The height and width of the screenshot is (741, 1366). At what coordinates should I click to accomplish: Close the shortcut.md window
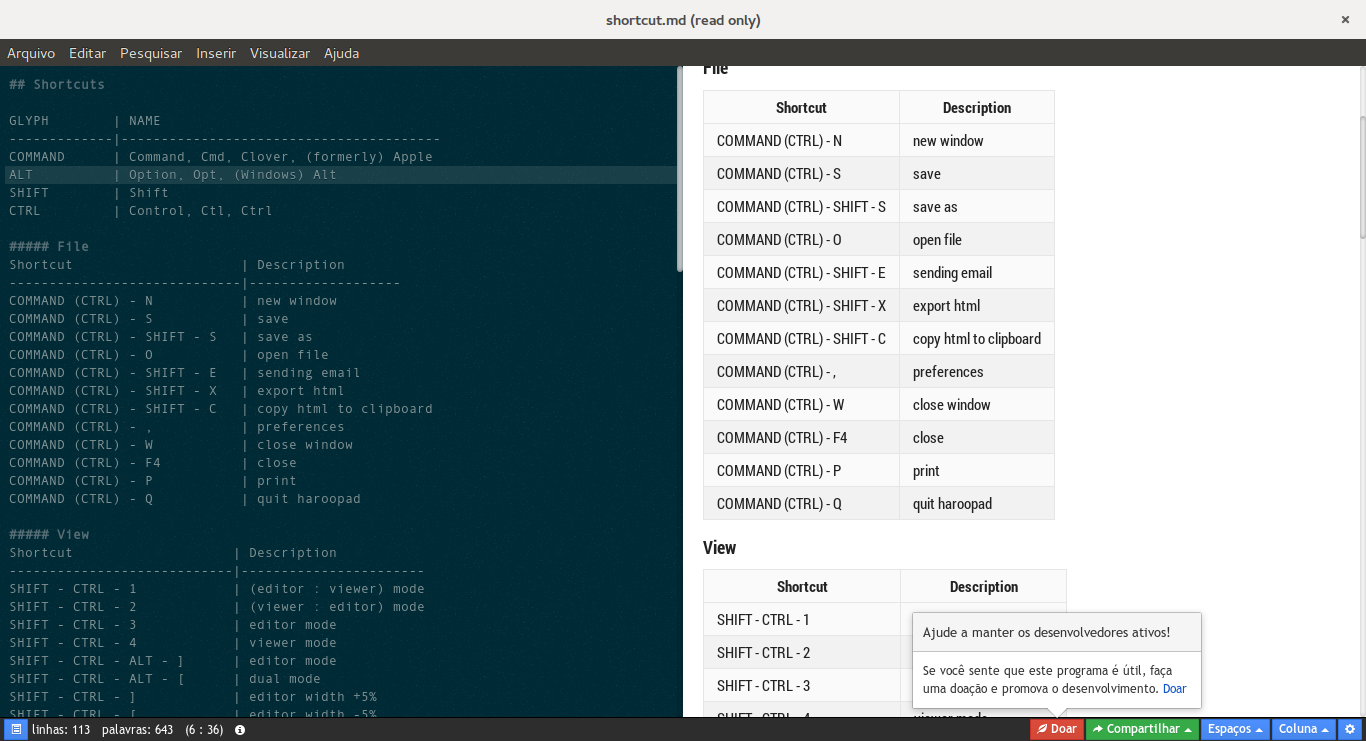click(1346, 19)
